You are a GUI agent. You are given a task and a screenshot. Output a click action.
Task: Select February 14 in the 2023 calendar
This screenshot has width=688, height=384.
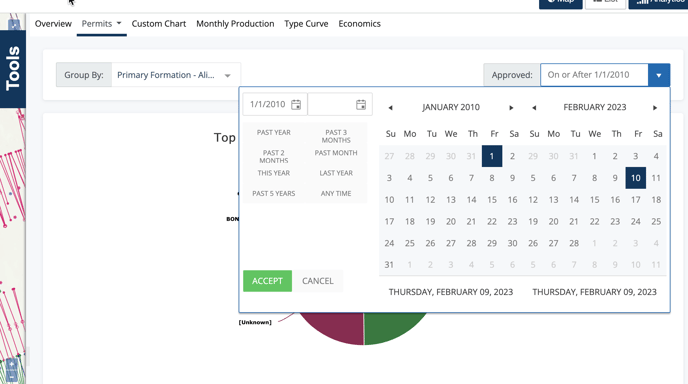tap(574, 200)
